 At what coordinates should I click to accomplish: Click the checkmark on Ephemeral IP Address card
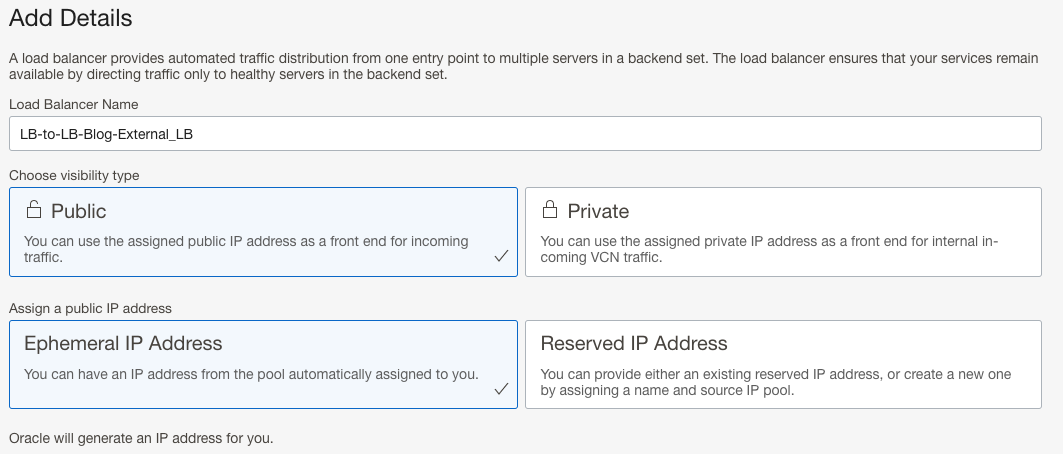tap(501, 388)
